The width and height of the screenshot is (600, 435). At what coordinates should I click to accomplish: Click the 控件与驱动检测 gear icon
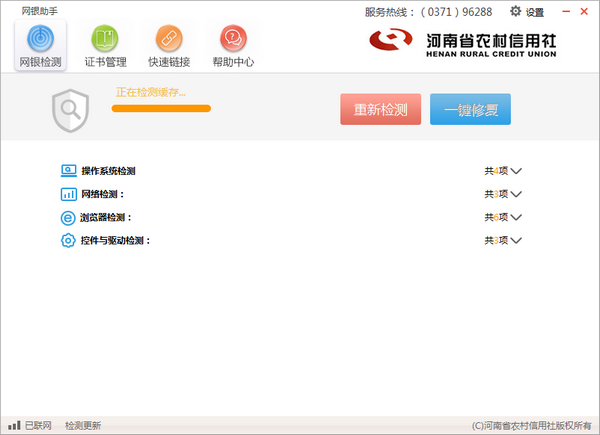[69, 240]
